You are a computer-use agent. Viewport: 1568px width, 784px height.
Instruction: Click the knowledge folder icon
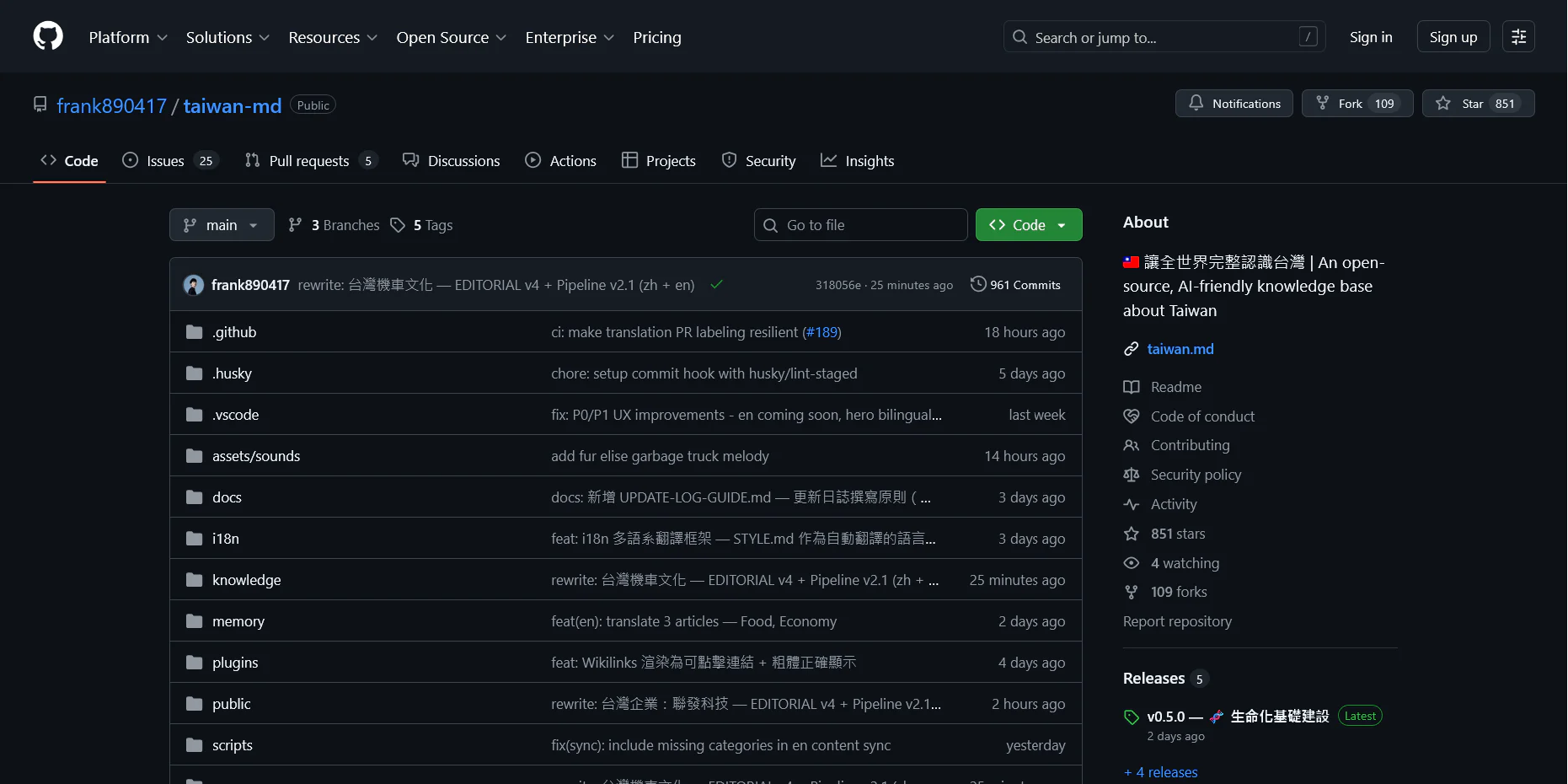coord(195,580)
